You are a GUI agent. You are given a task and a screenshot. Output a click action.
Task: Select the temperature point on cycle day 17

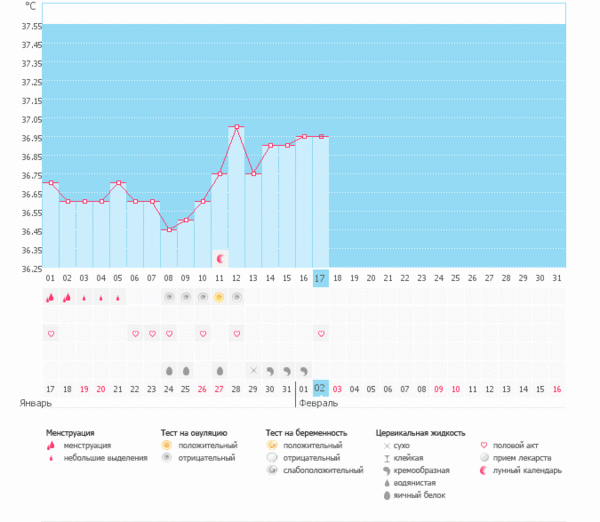[x=321, y=137]
